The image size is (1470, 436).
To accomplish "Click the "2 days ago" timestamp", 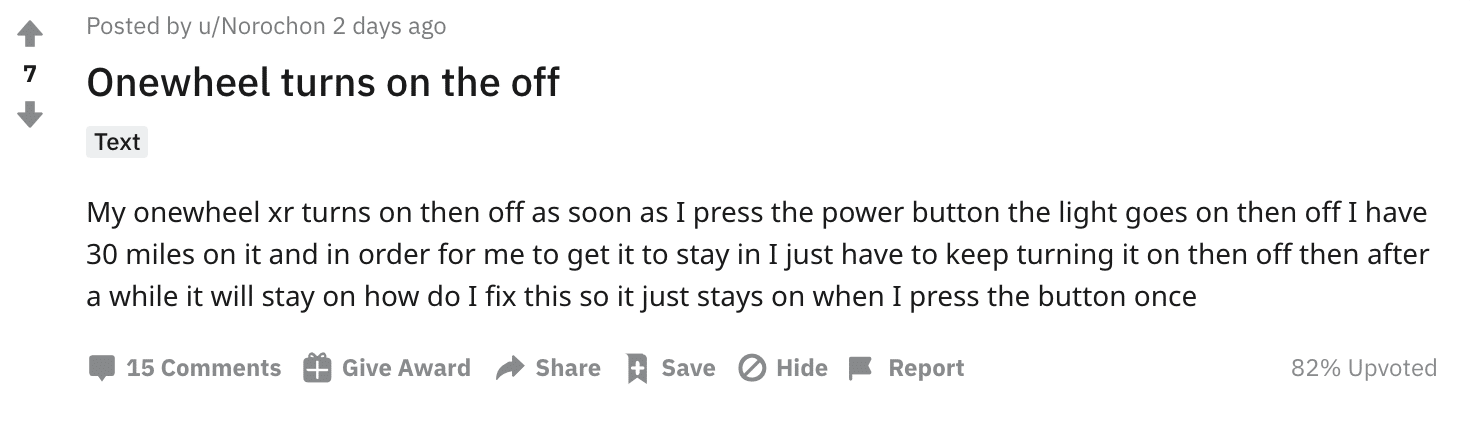I will [389, 26].
